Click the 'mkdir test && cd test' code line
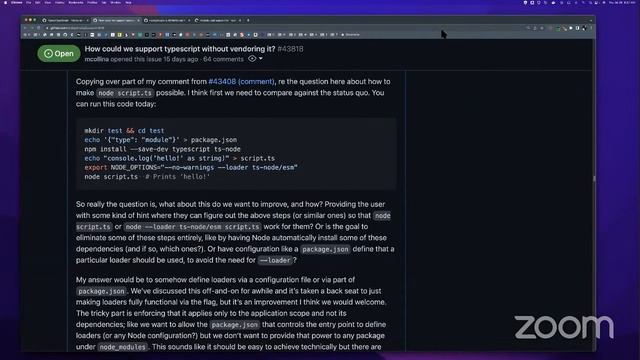The image size is (640, 360). 124,131
